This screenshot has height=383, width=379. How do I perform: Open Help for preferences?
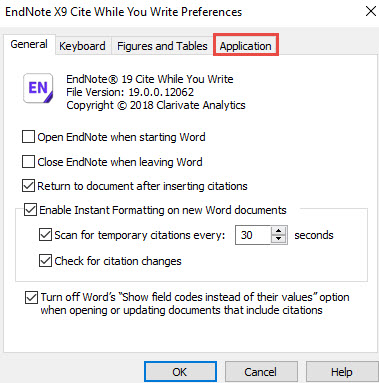(x=342, y=372)
